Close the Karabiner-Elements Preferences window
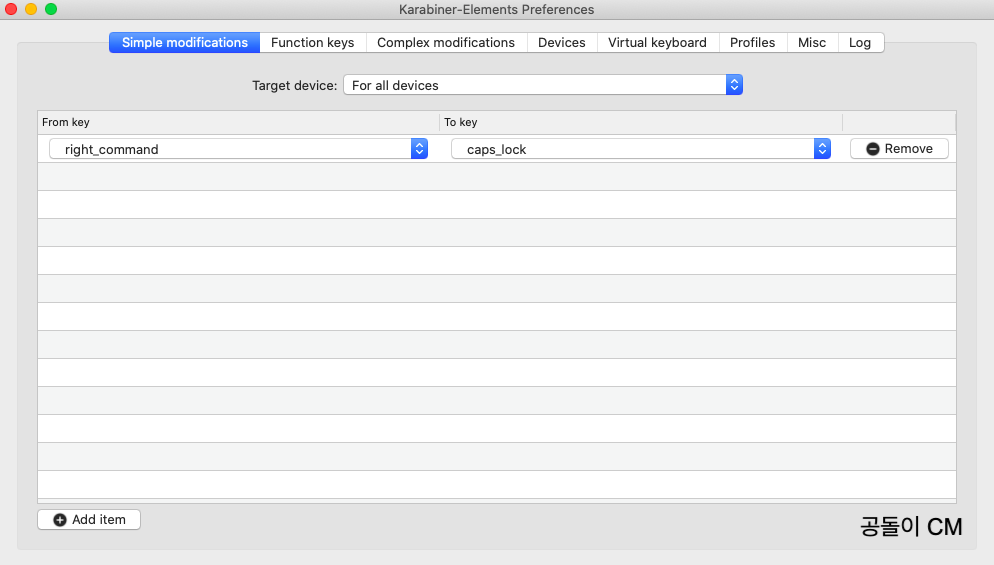Image resolution: width=994 pixels, height=565 pixels. point(11,9)
